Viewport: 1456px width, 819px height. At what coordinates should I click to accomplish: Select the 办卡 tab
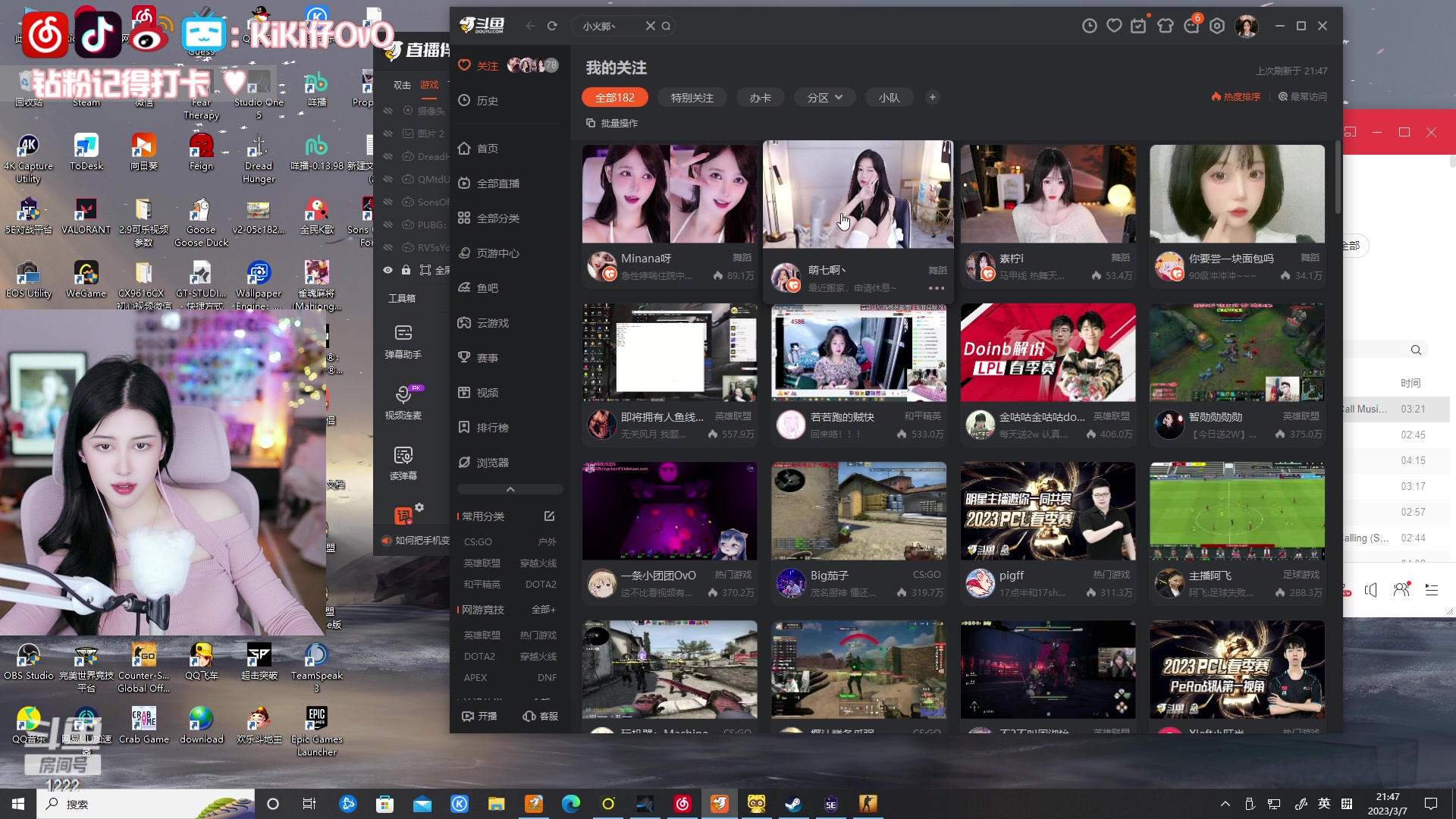tap(761, 98)
